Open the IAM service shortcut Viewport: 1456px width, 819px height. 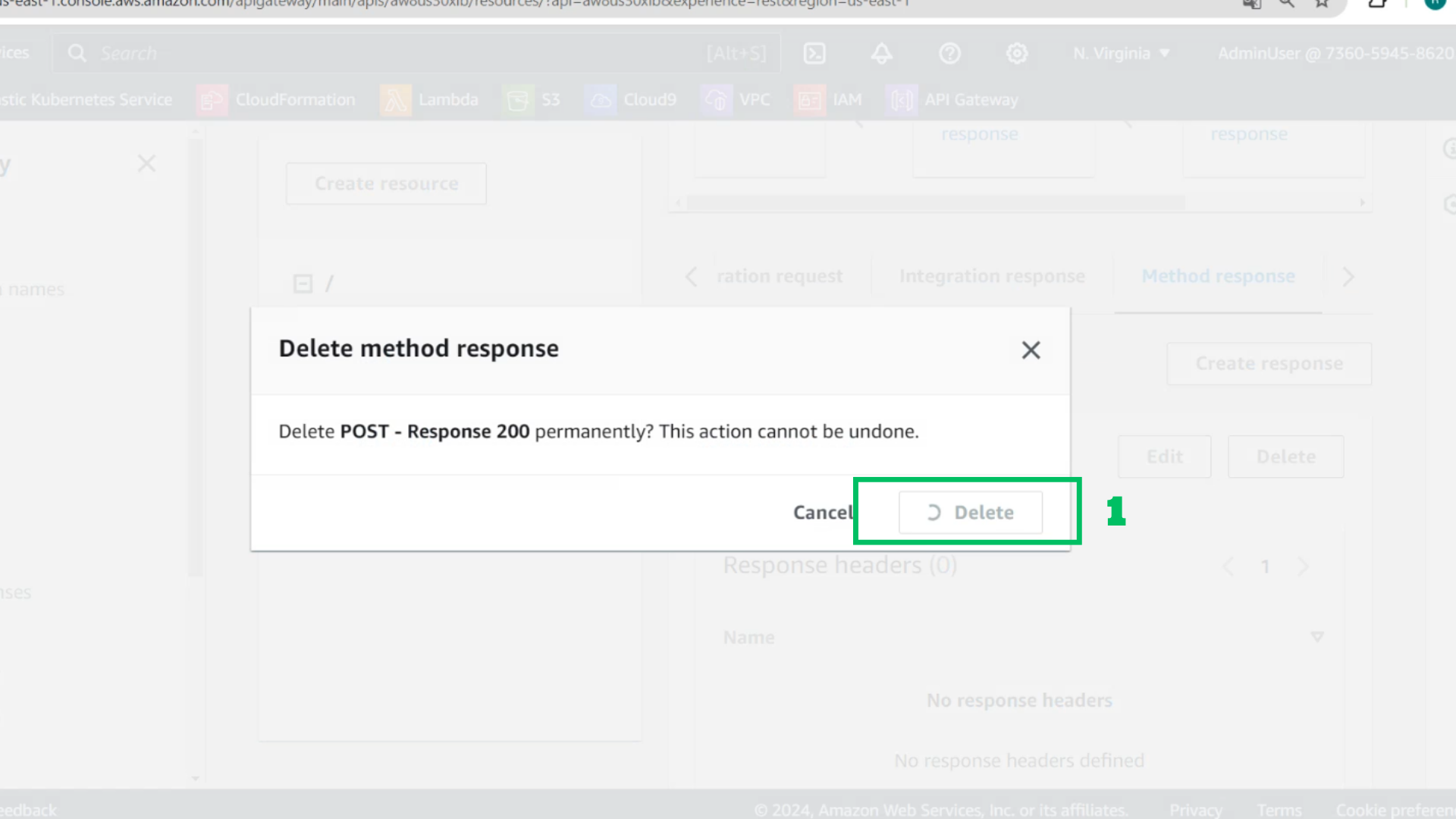(828, 99)
